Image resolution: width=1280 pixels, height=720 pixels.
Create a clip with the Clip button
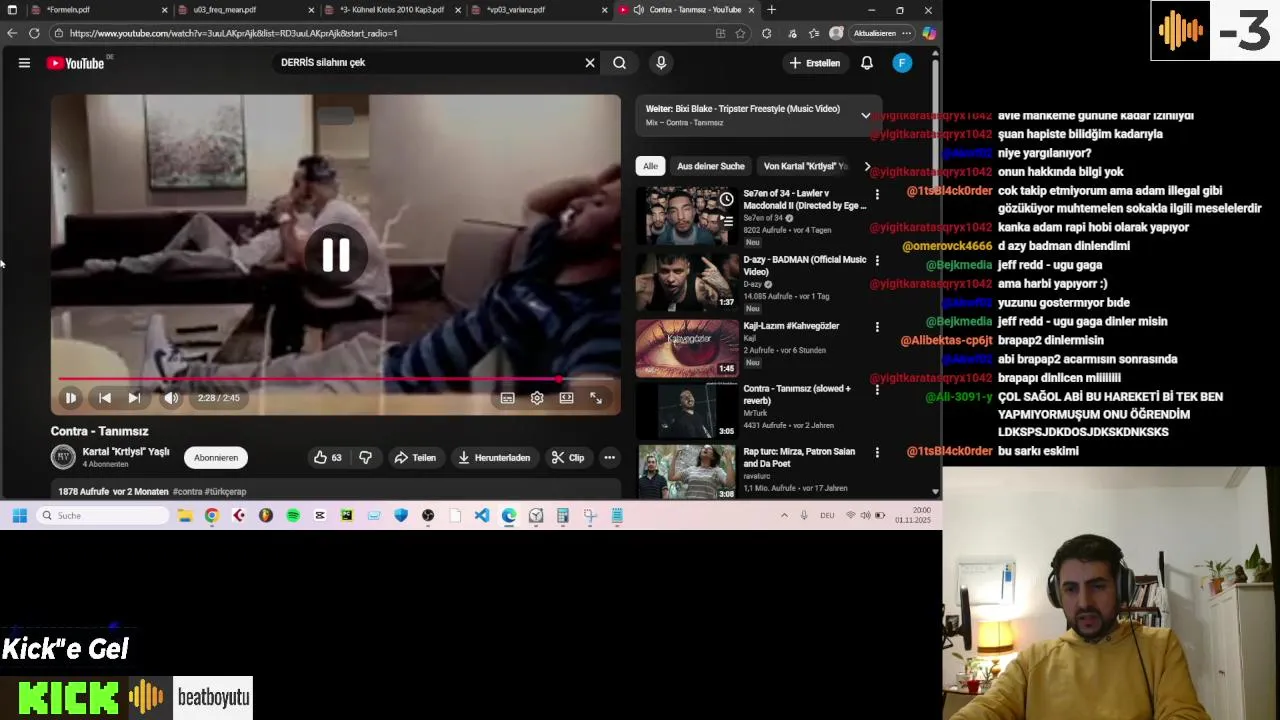(x=568, y=458)
